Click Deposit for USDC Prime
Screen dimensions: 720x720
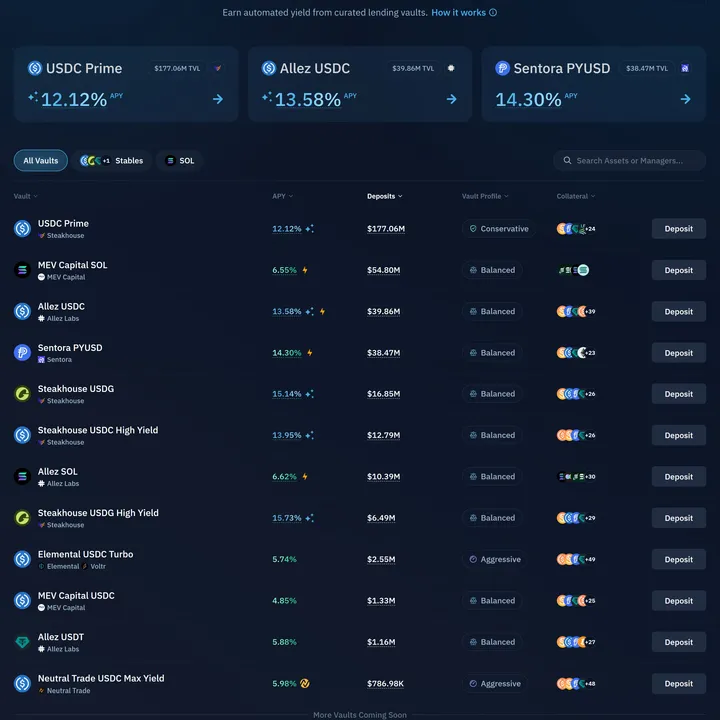(x=679, y=229)
